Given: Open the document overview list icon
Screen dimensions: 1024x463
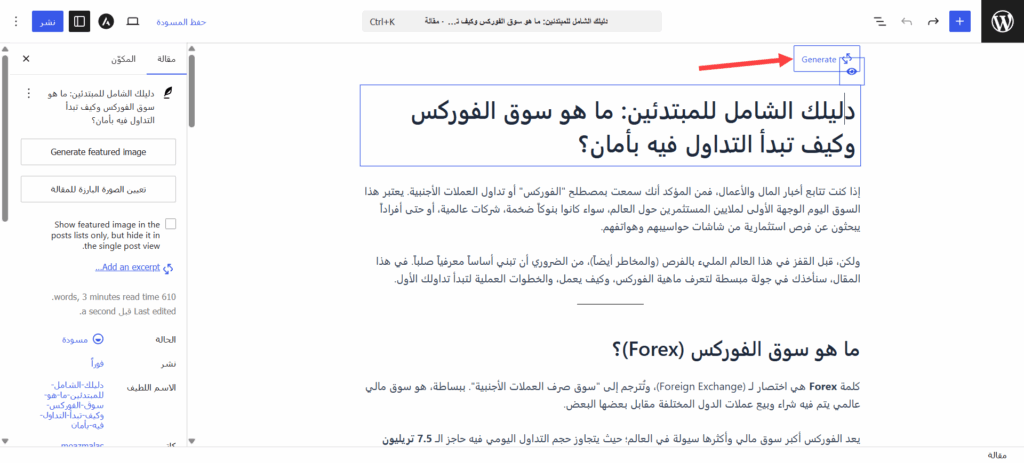Looking at the screenshot, I should click(x=880, y=21).
